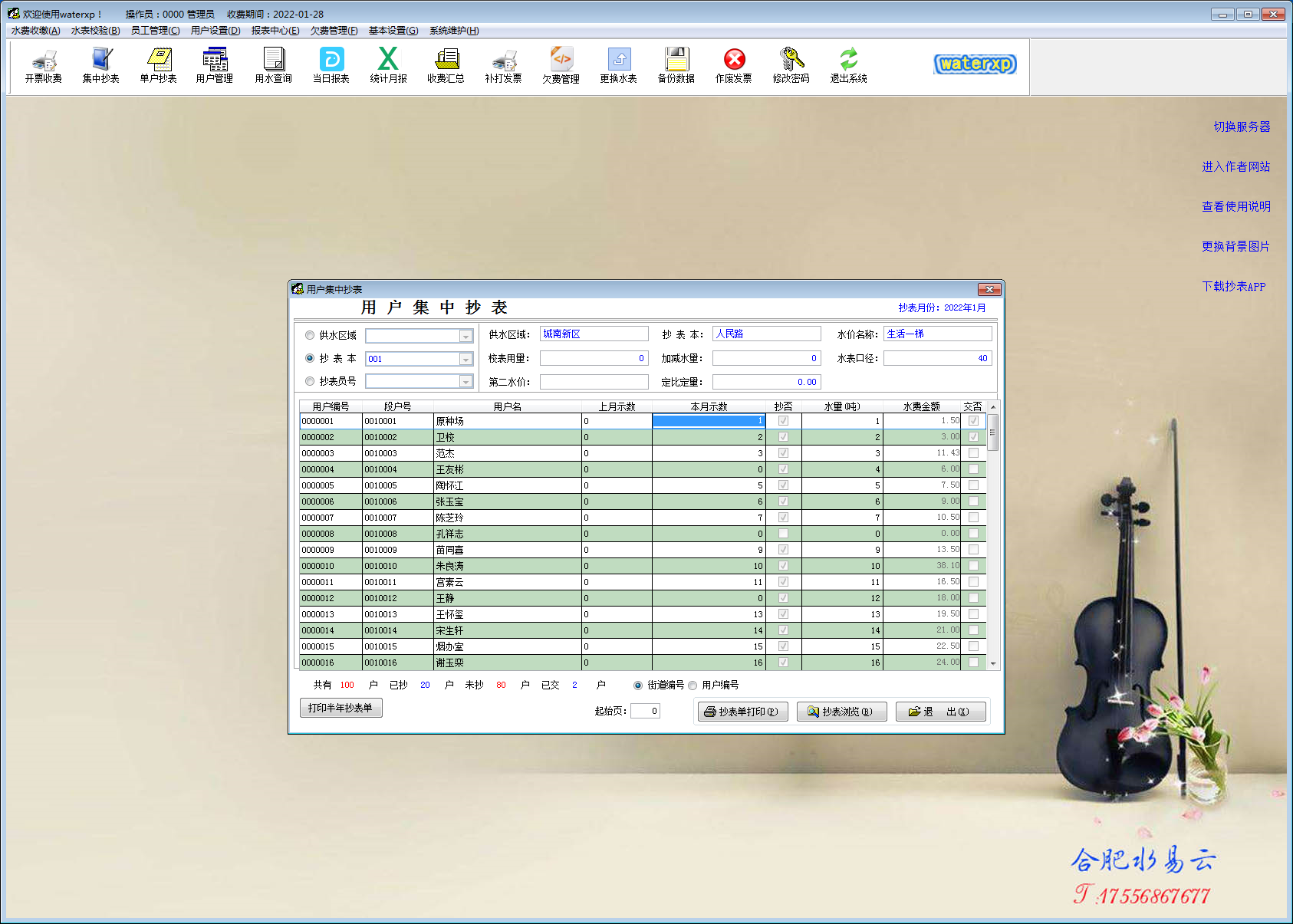Open the 基本设置 menu

pyautogui.click(x=393, y=31)
